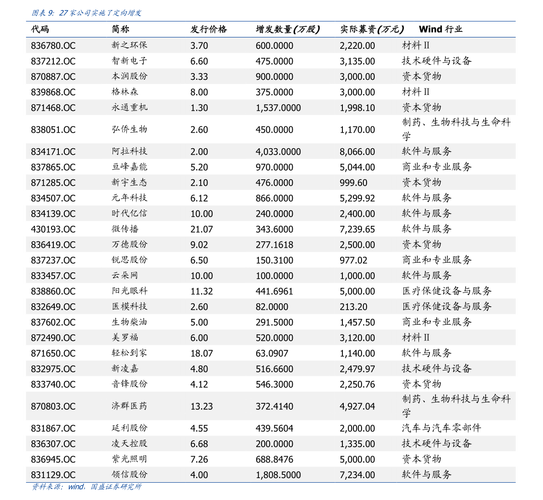Click company name '微传播'
The width and height of the screenshot is (543, 500).
click(x=125, y=229)
